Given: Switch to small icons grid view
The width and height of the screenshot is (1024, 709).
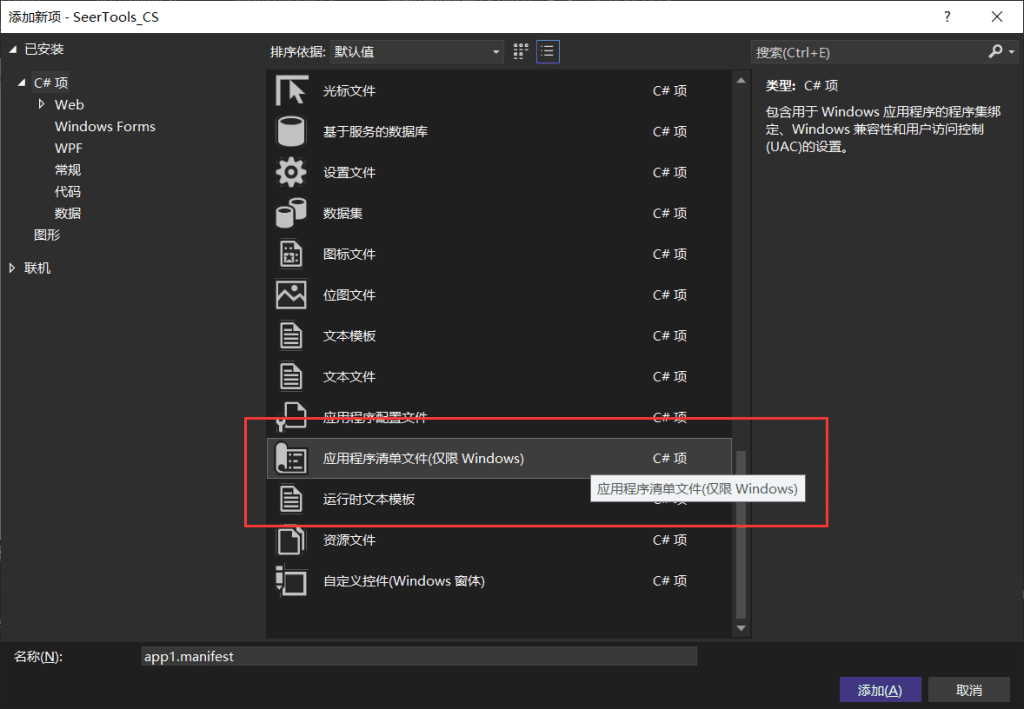Looking at the screenshot, I should pos(521,51).
